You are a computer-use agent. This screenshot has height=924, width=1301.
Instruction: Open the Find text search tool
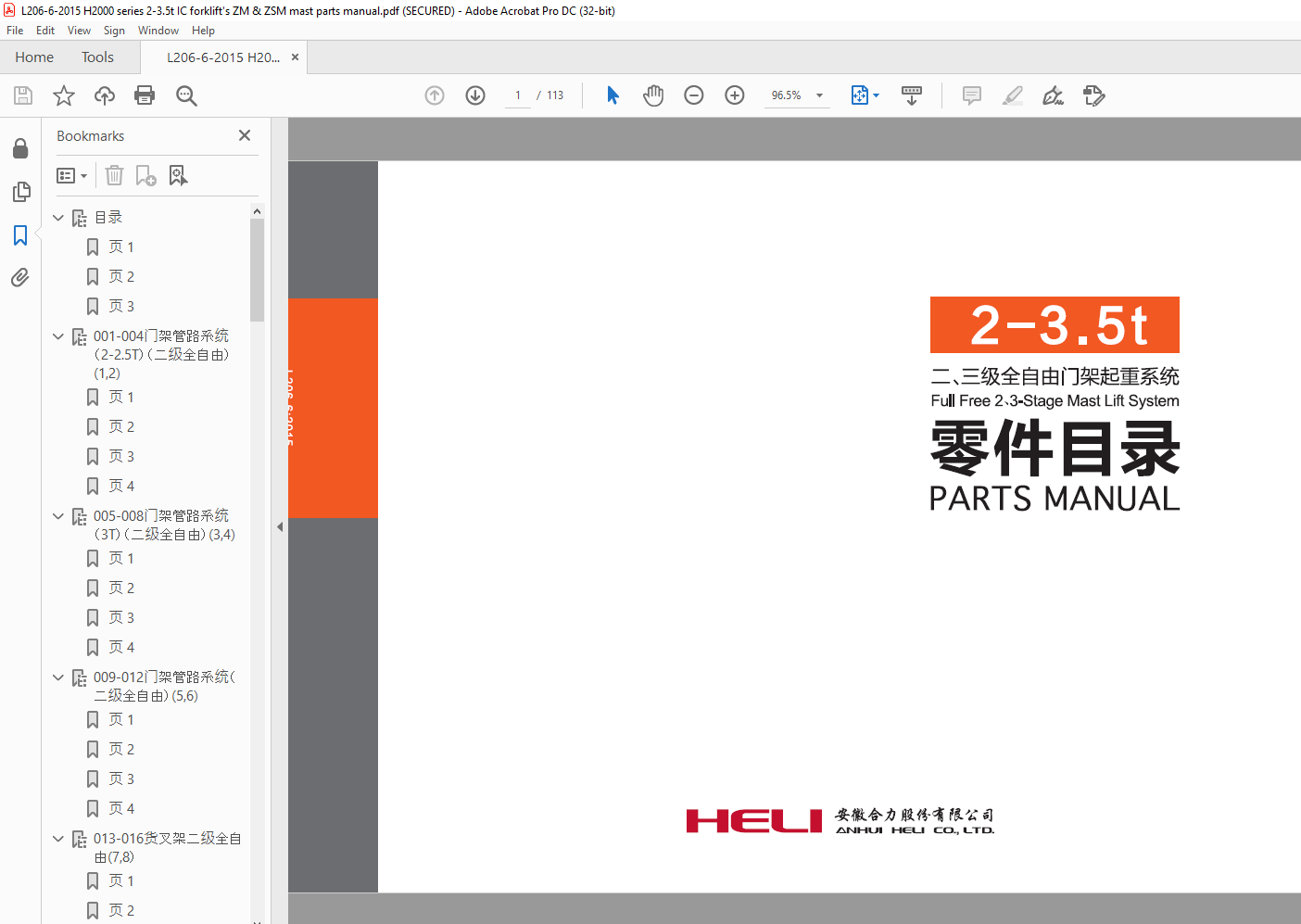point(186,95)
